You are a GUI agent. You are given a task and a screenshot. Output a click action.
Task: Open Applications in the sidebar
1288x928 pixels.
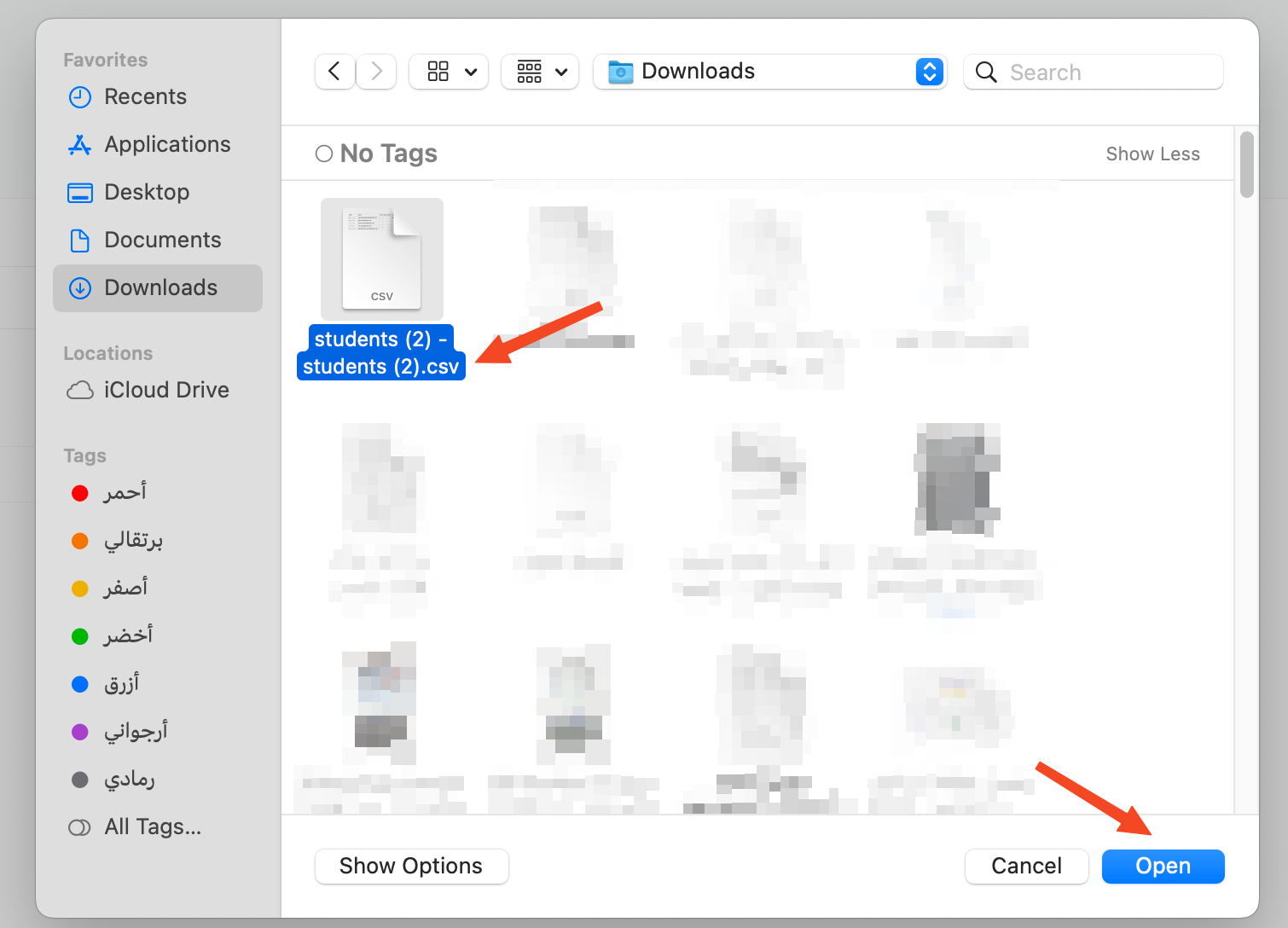coord(158,145)
